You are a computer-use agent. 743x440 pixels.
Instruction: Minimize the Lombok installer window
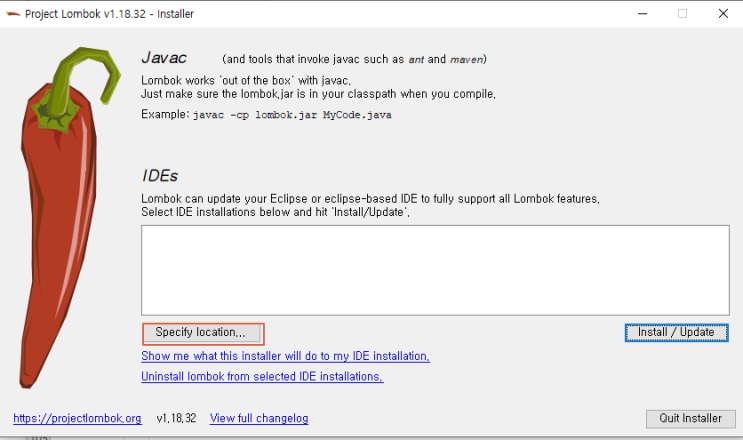[643, 14]
